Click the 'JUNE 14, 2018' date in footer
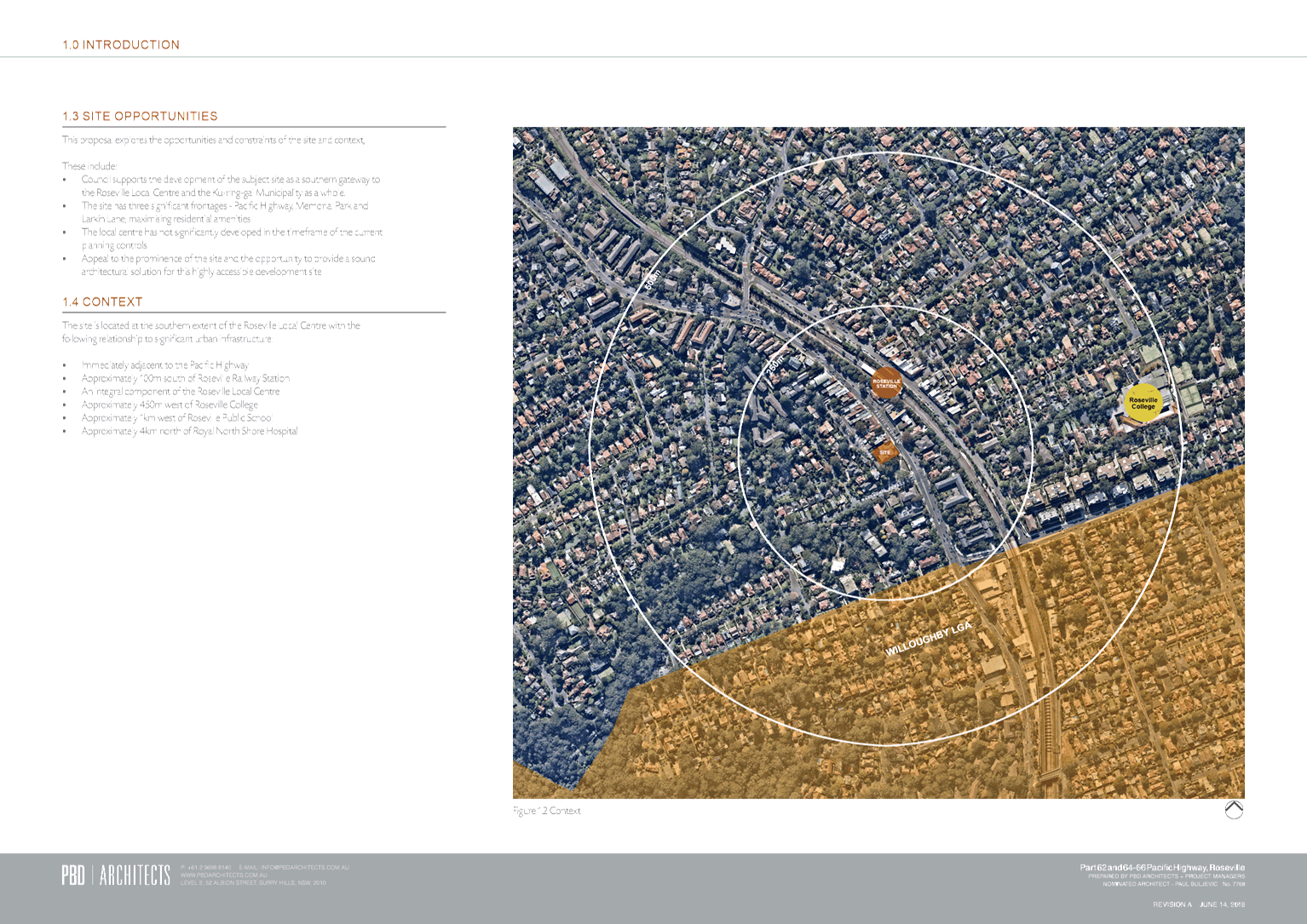 pyautogui.click(x=1223, y=904)
